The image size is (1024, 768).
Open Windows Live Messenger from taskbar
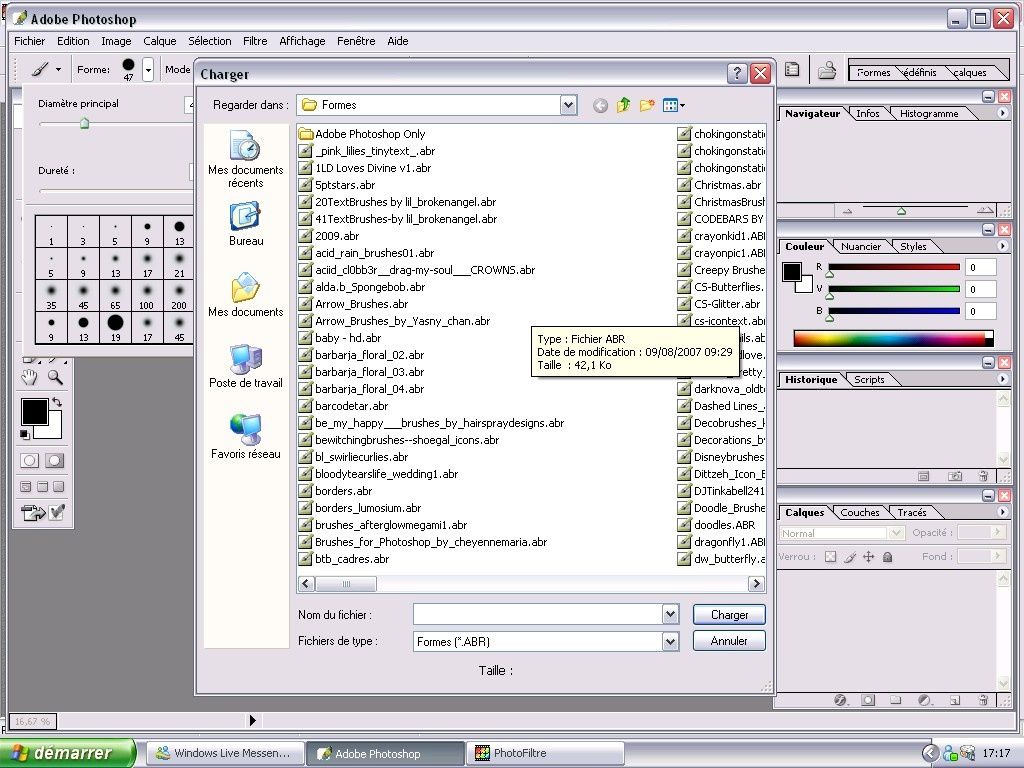225,754
